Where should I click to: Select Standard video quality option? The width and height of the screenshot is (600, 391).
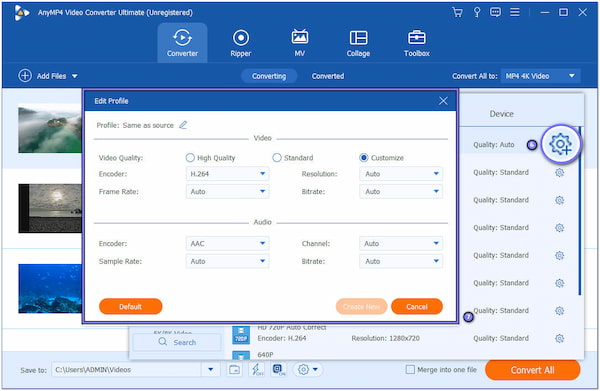(277, 158)
